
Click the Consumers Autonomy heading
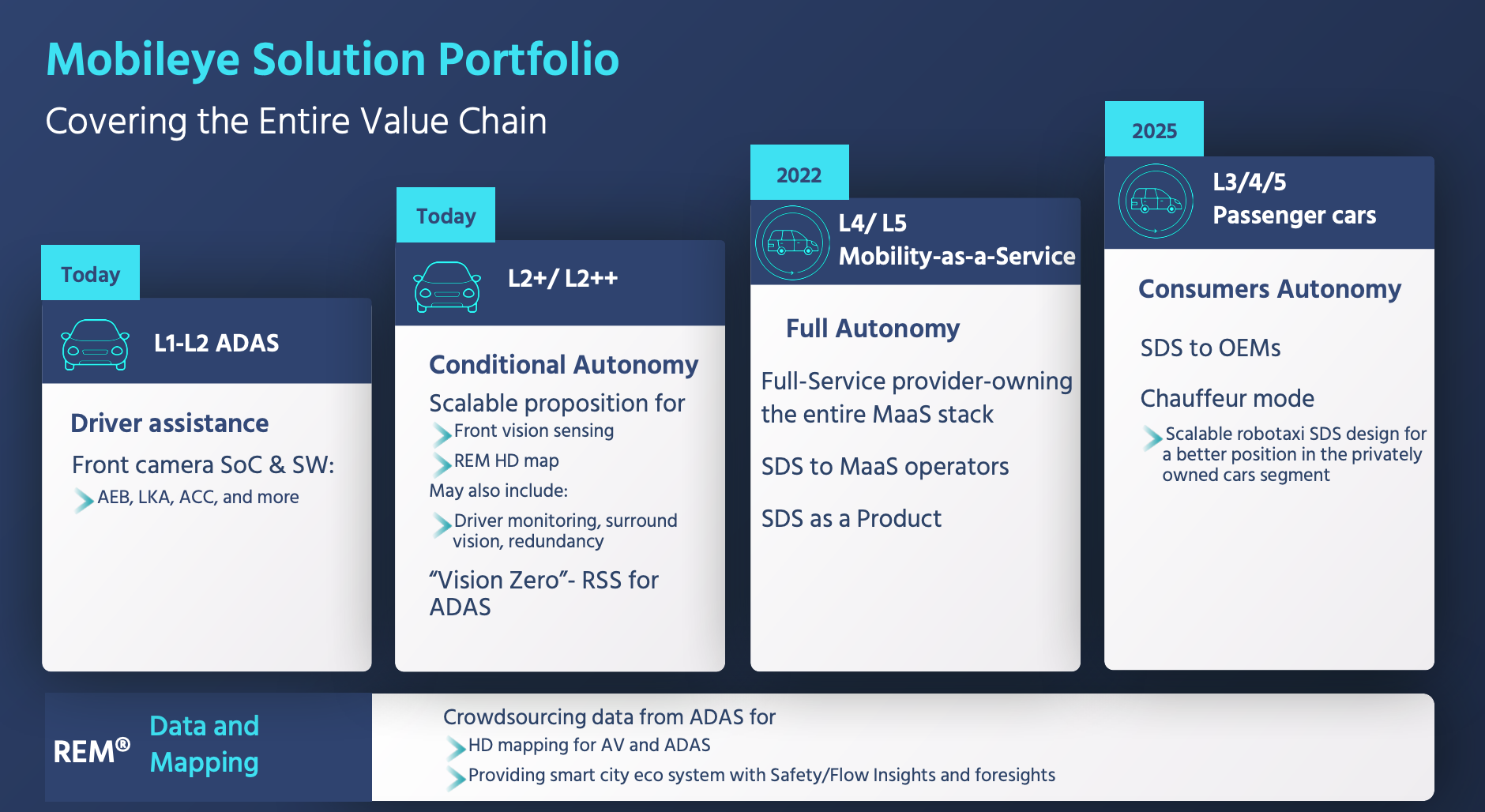click(1270, 289)
